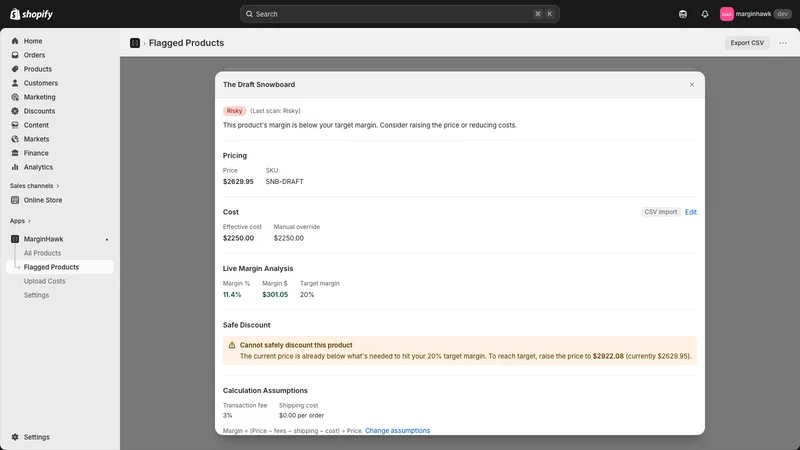Image resolution: width=800 pixels, height=450 pixels.
Task: Open the notifications bell
Action: pyautogui.click(x=705, y=14)
